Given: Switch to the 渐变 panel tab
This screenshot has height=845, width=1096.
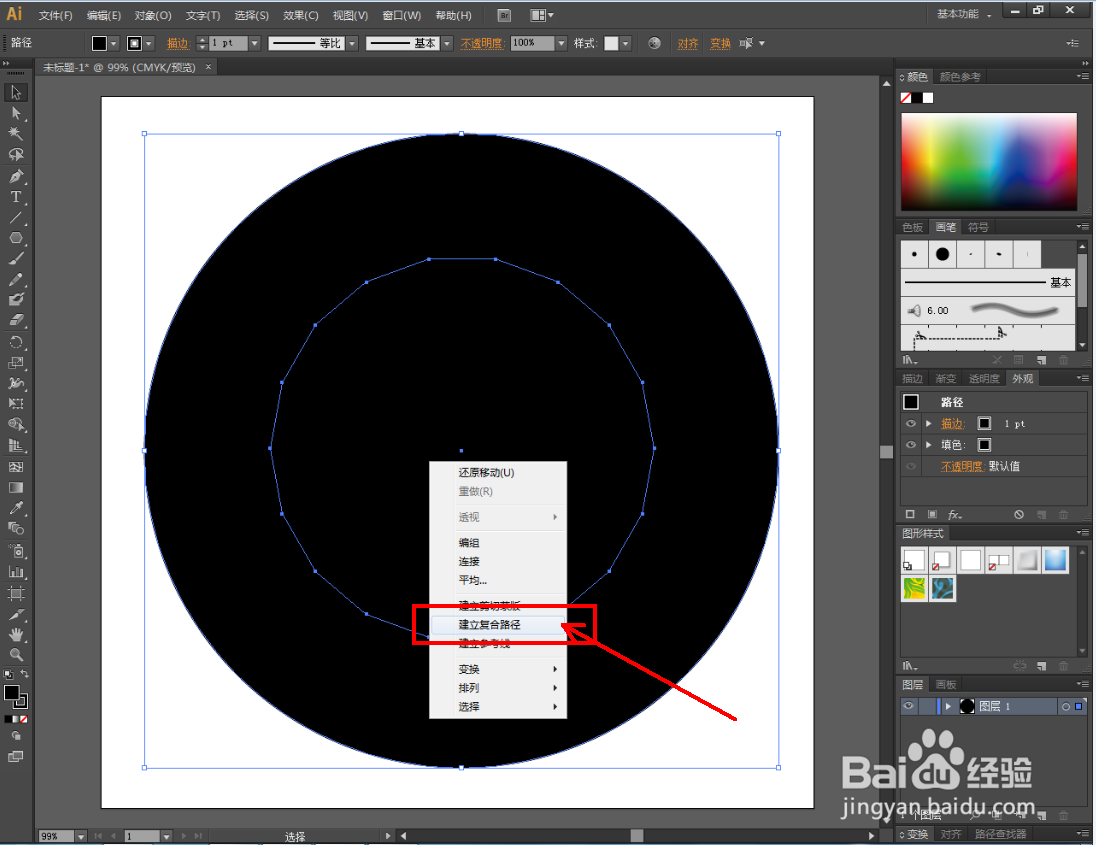Looking at the screenshot, I should tap(946, 379).
